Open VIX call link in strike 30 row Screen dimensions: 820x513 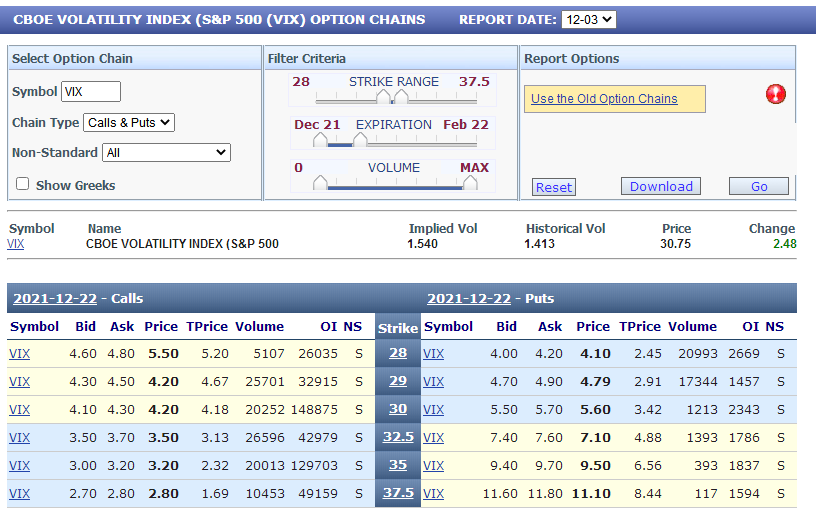19,410
